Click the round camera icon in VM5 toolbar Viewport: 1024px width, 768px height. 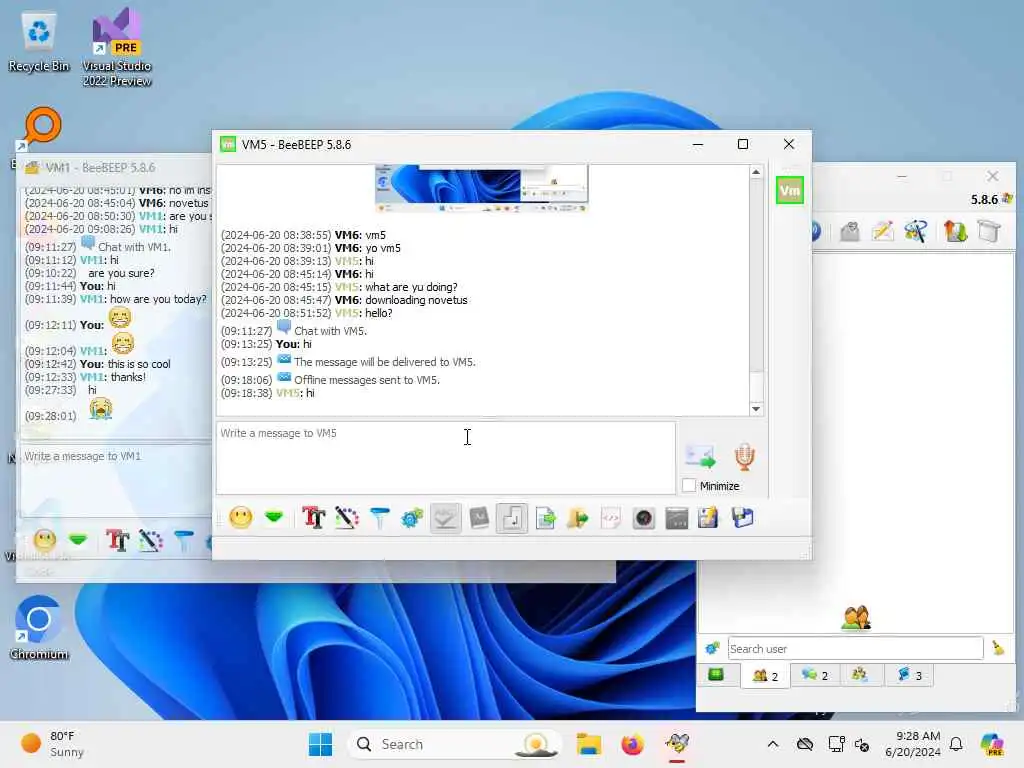point(644,519)
